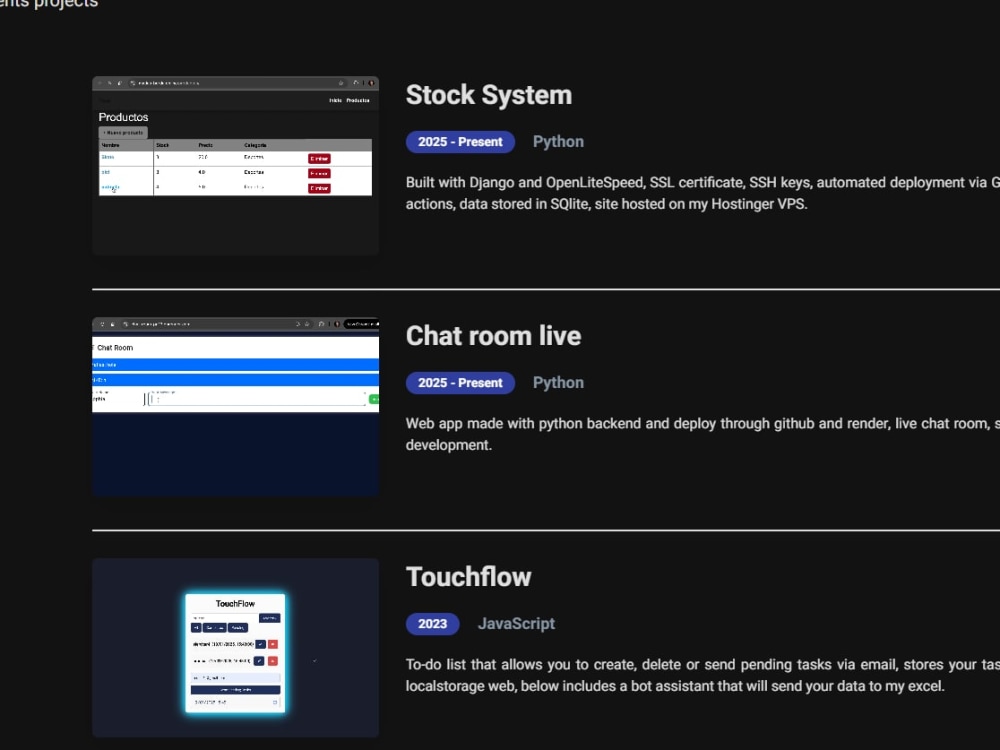Select the 2025 - Present badge under Chat room live
Screen dimensions: 1000x750
coord(460,383)
